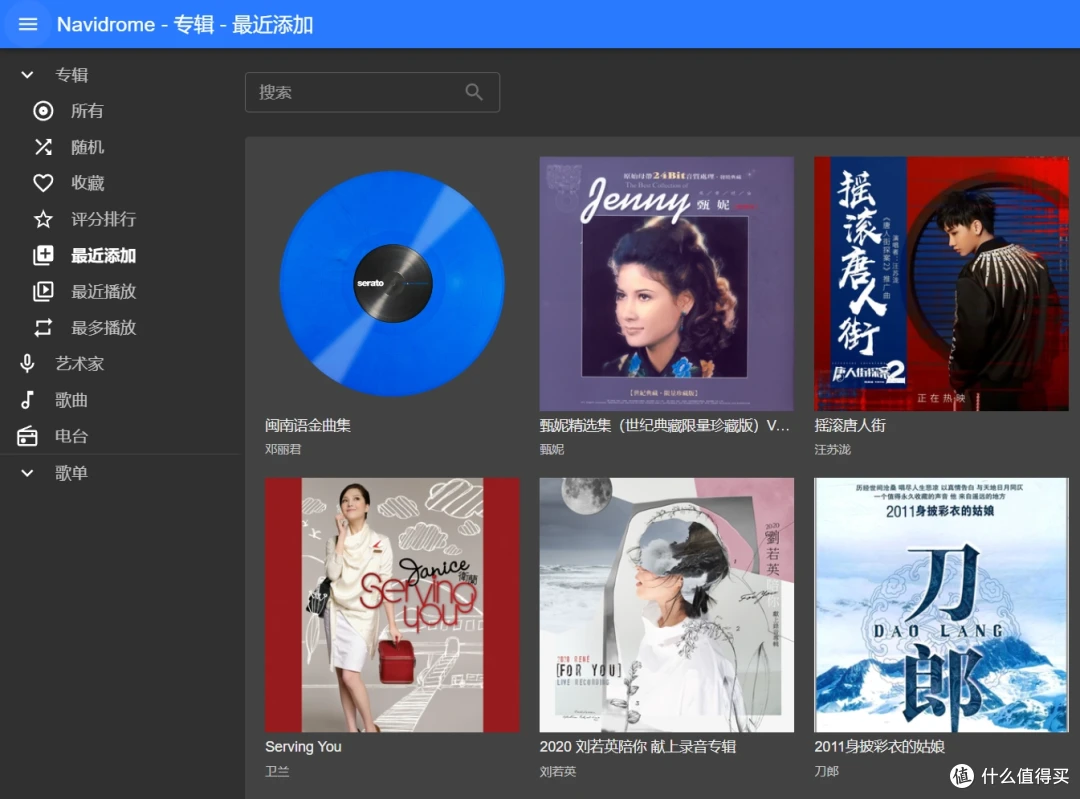This screenshot has height=799, width=1080.
Task: Open the 摇滚唐人街 album cover
Action: (941, 283)
